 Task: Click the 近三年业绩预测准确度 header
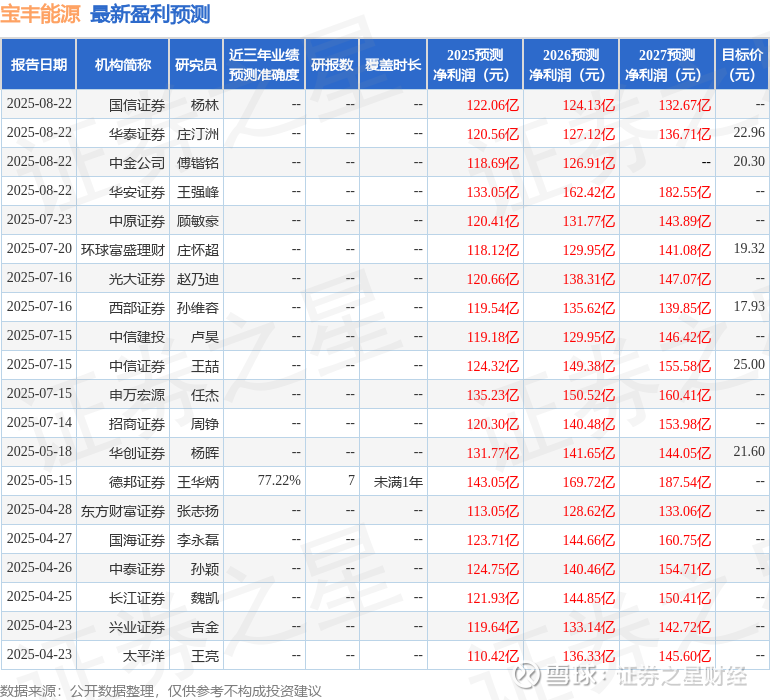(x=264, y=65)
